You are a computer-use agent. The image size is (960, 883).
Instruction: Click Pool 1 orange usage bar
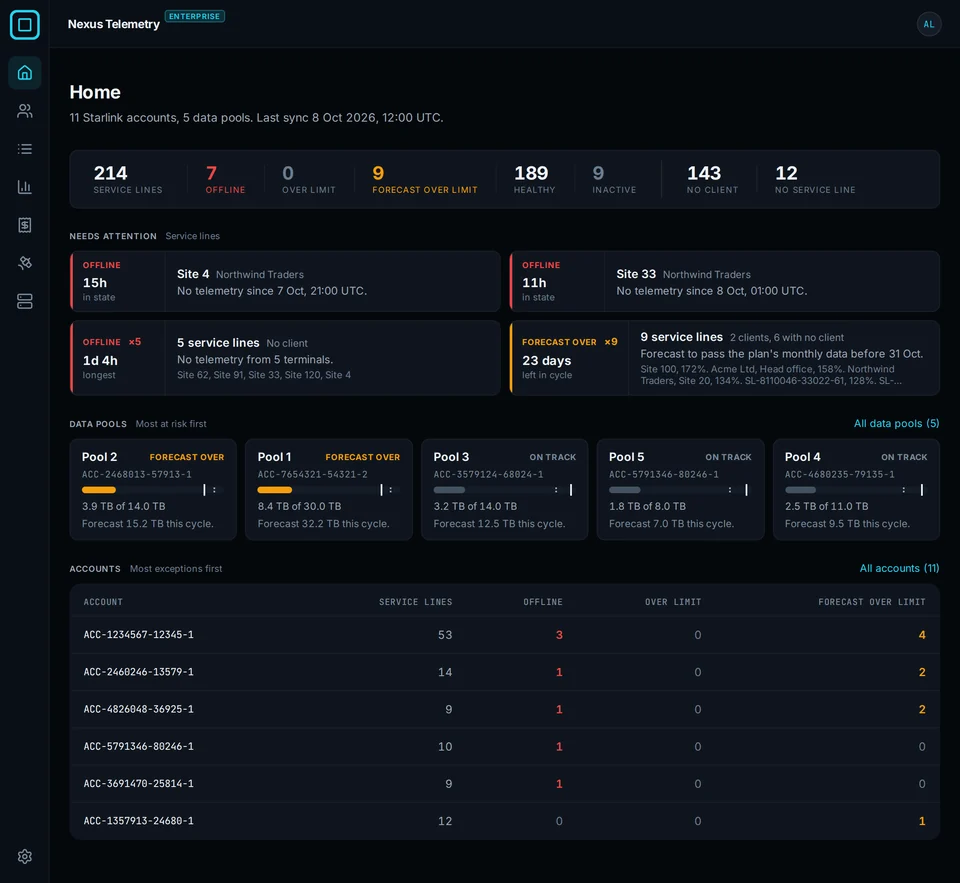[x=274, y=490]
